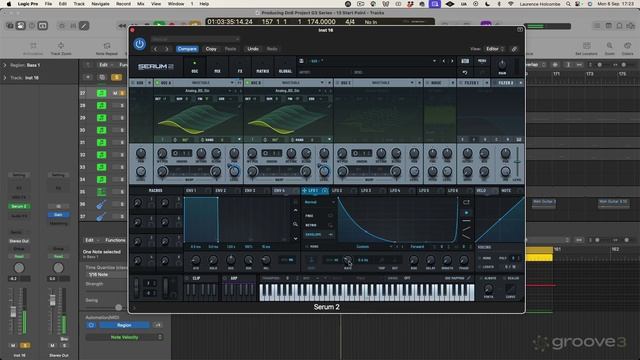Viewport: 640px width, 360px height.
Task: Toggle OSC C enable switch
Action: pos(338,83)
